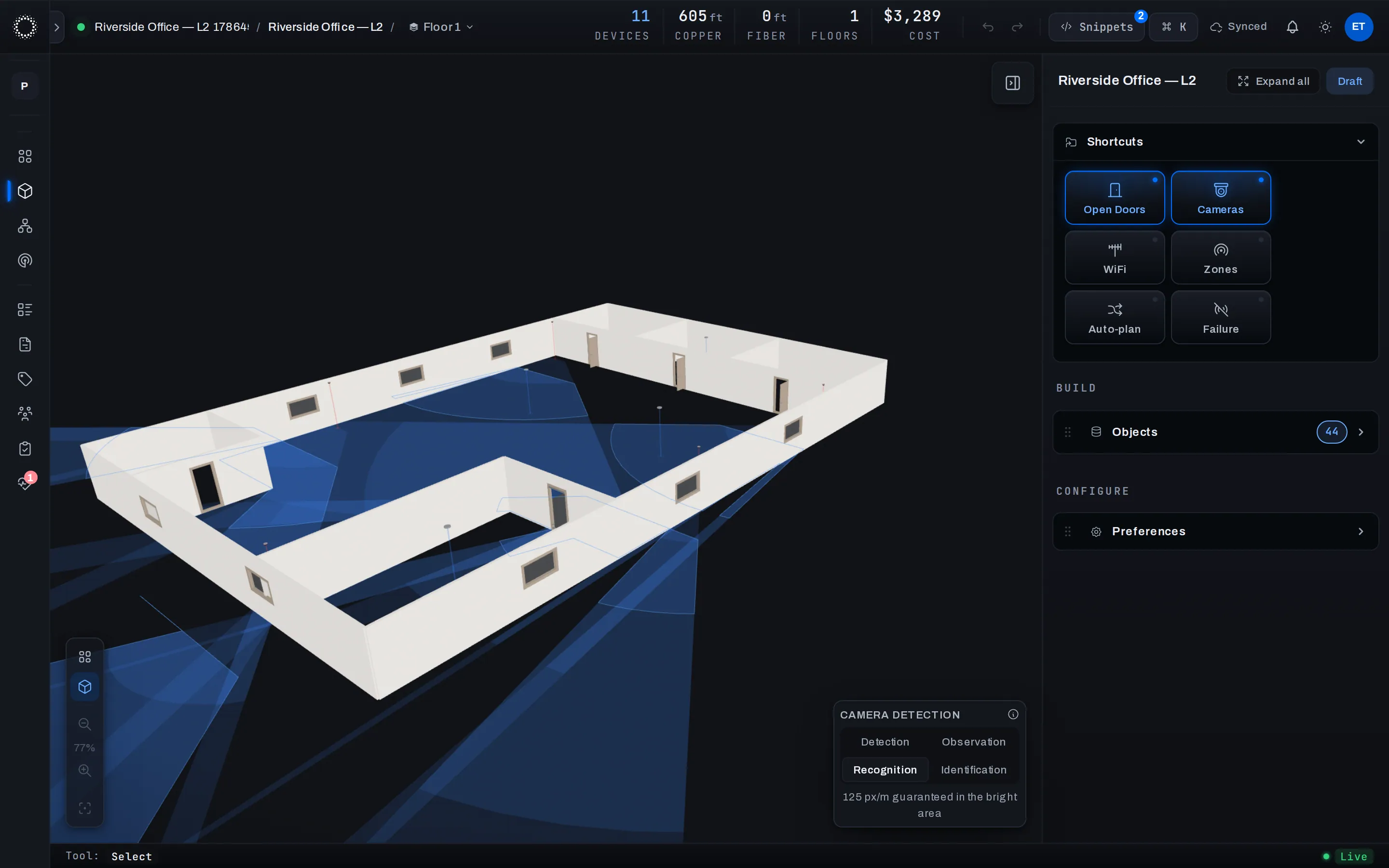Click Expand all
1389x868 pixels.
[x=1273, y=81]
